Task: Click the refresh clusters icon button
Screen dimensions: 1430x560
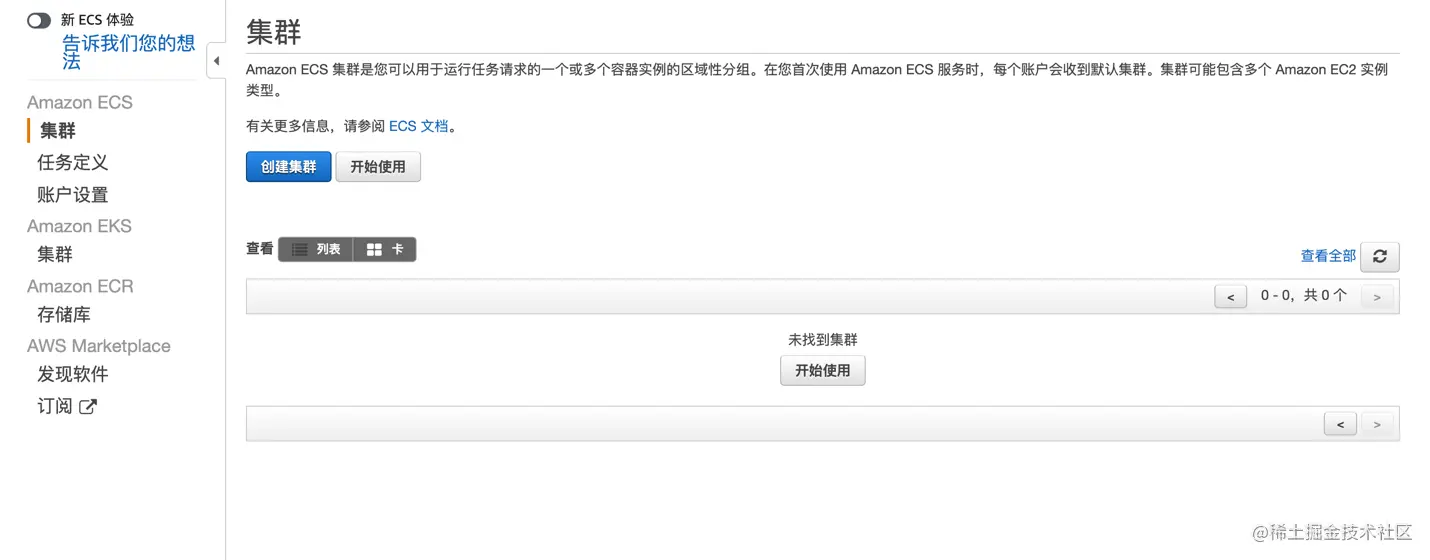Action: [1379, 257]
